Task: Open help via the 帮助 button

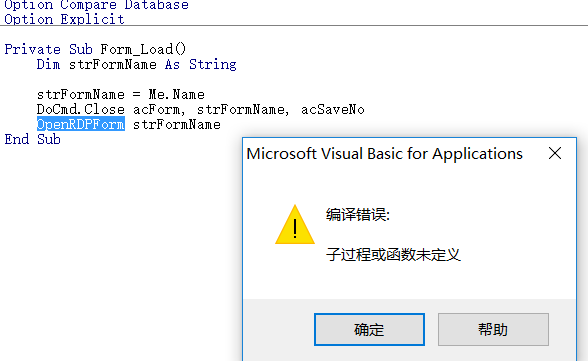Action: (493, 330)
